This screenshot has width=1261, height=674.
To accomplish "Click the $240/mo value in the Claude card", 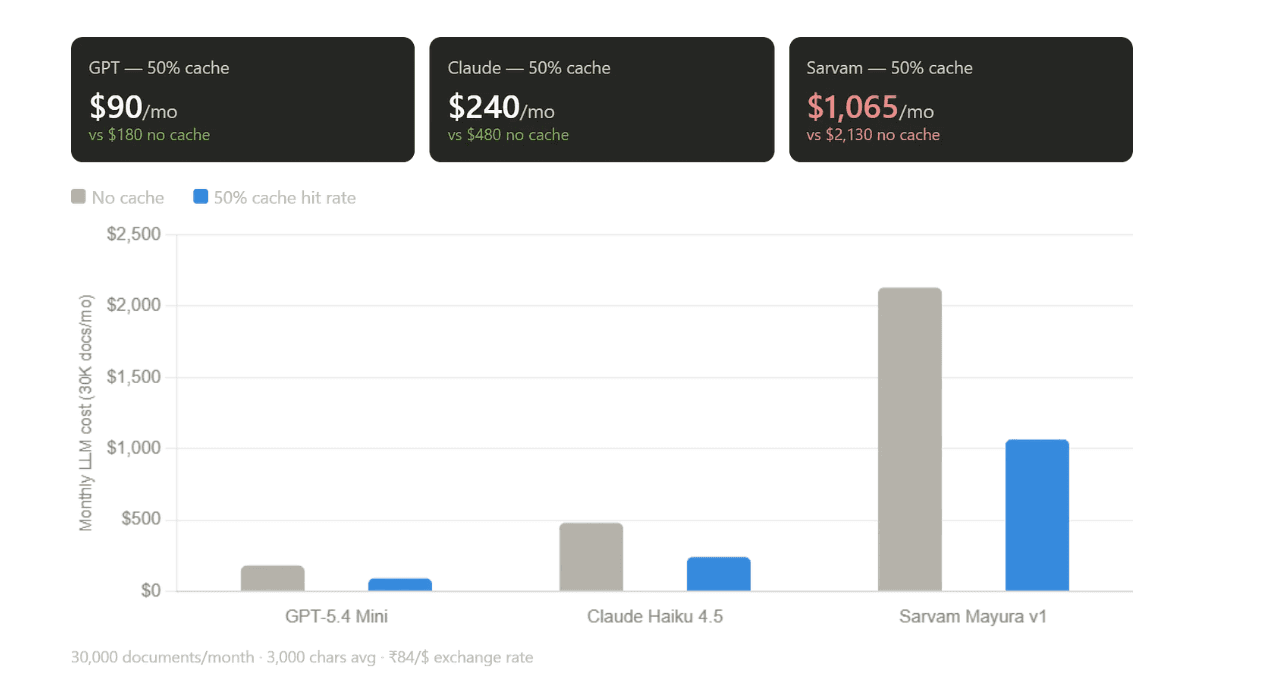I will [x=501, y=107].
